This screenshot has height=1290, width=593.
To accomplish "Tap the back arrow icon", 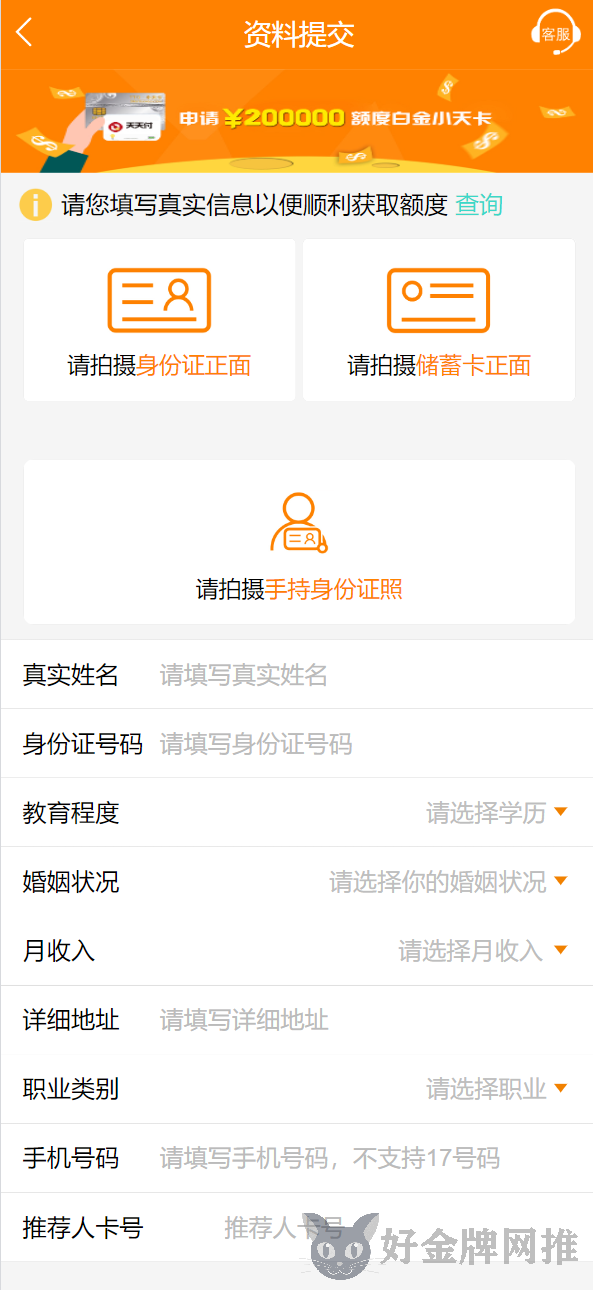I will pyautogui.click(x=24, y=33).
